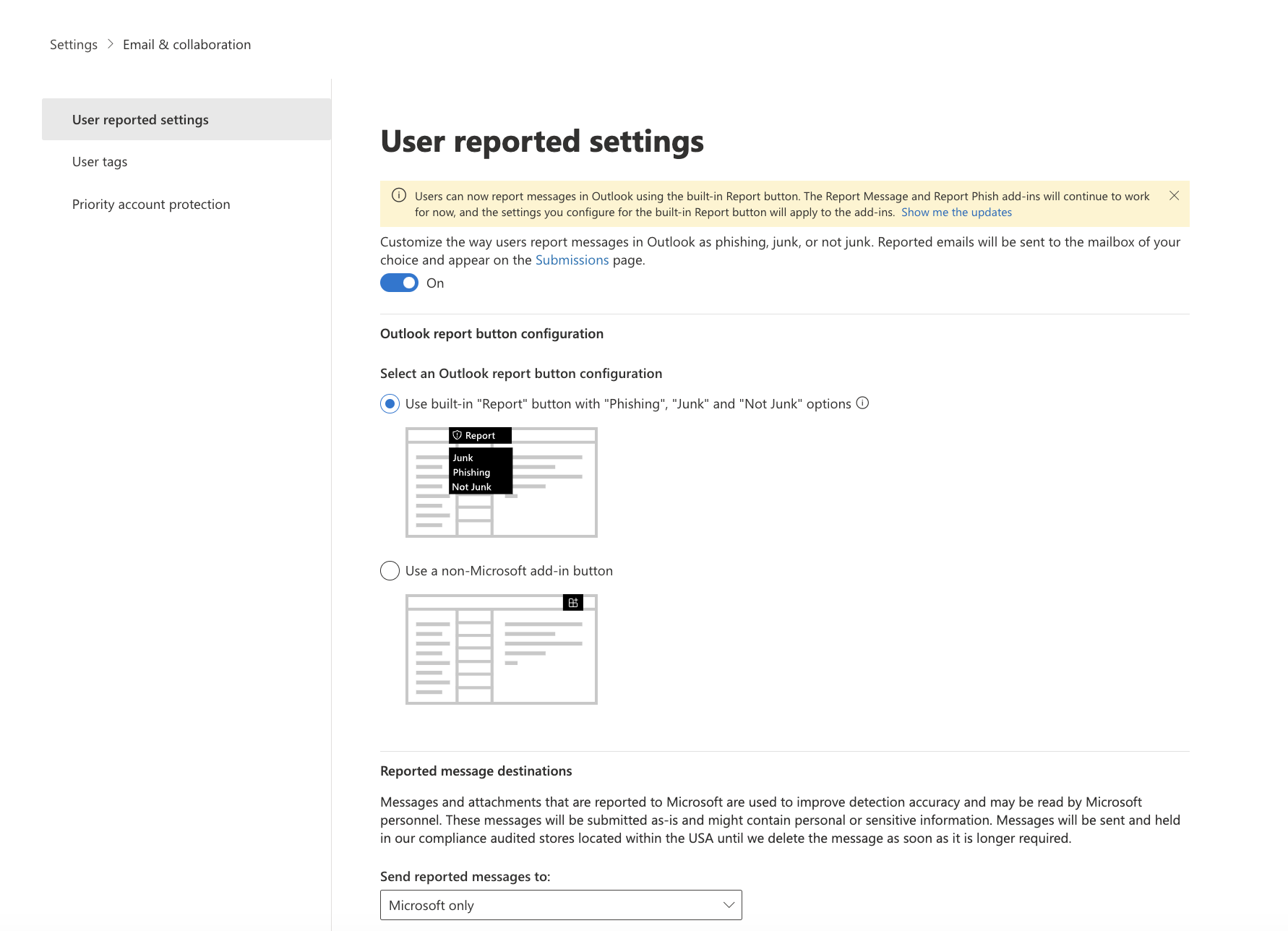Open User tags in sidebar

point(100,162)
